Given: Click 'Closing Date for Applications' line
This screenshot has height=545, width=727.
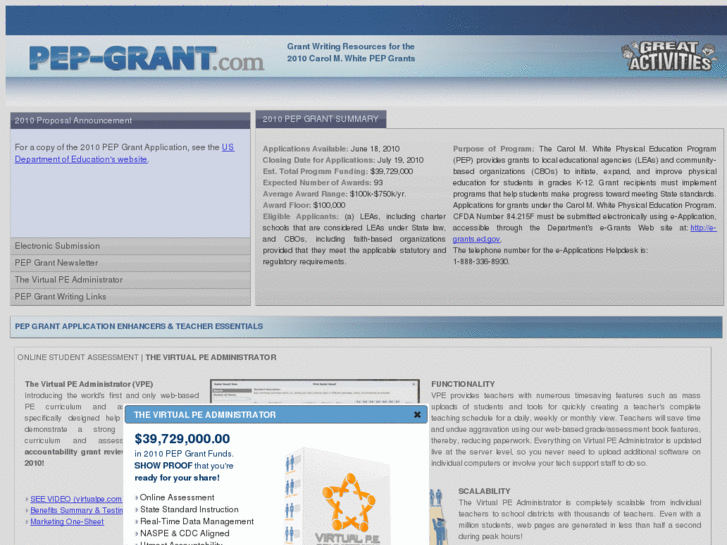Looking at the screenshot, I should click(x=343, y=160).
